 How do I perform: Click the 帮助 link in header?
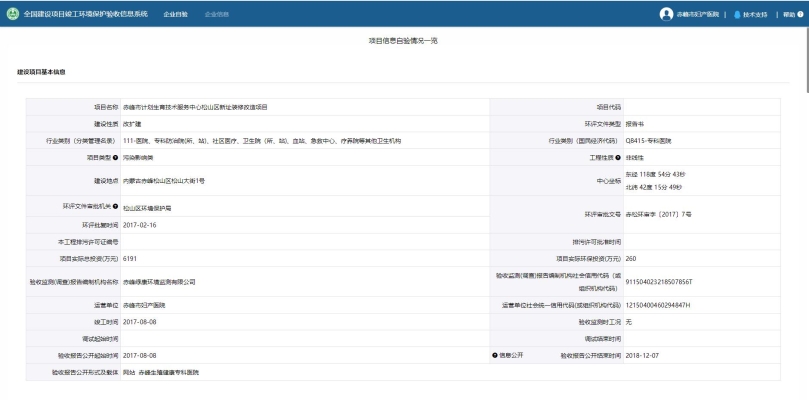(789, 14)
